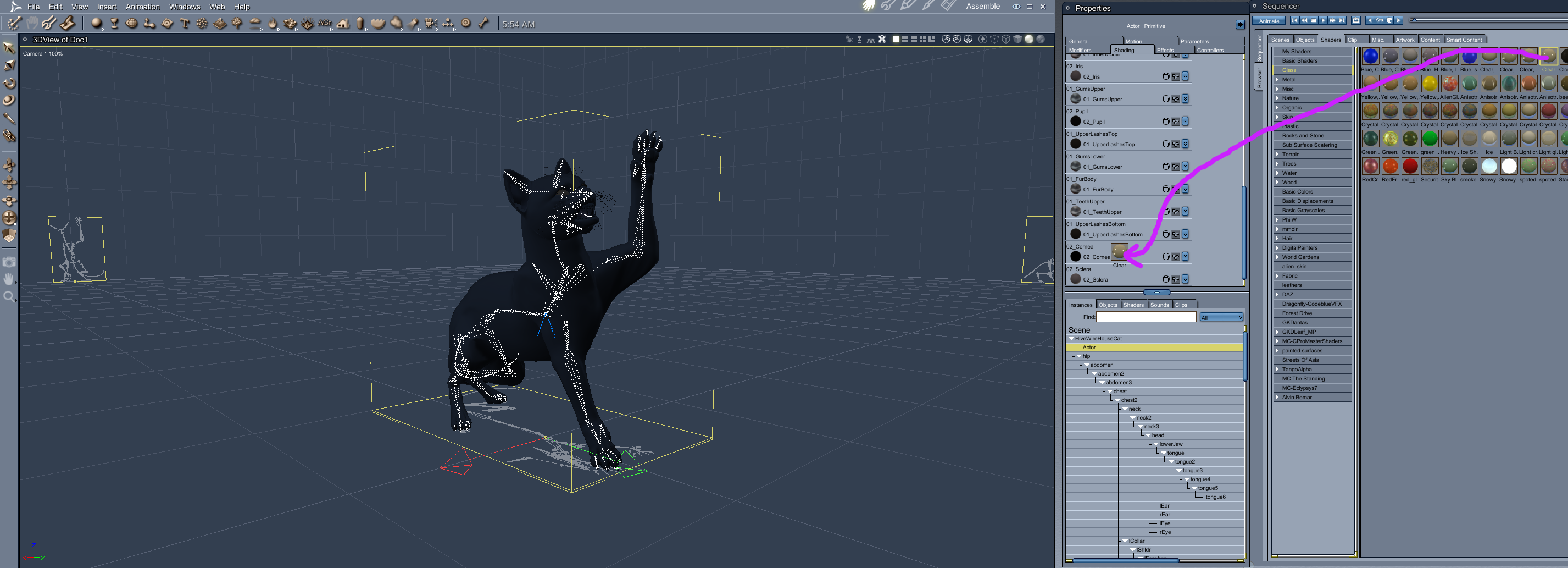Delete the 02_Pupil shader via trash icon
This screenshot has height=568, width=1568.
coord(1166,122)
